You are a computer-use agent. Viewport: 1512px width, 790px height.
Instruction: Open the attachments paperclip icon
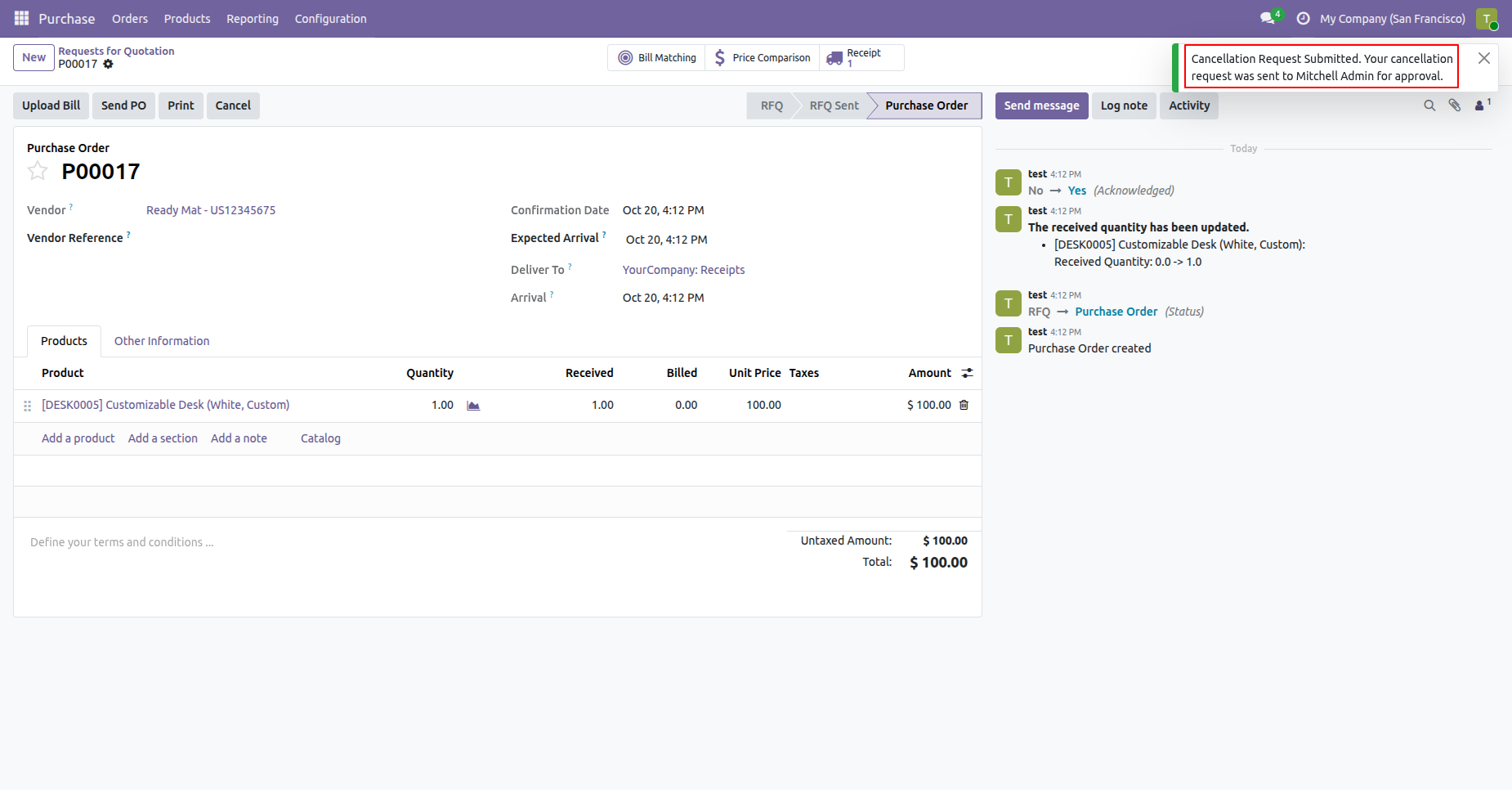coord(1455,105)
